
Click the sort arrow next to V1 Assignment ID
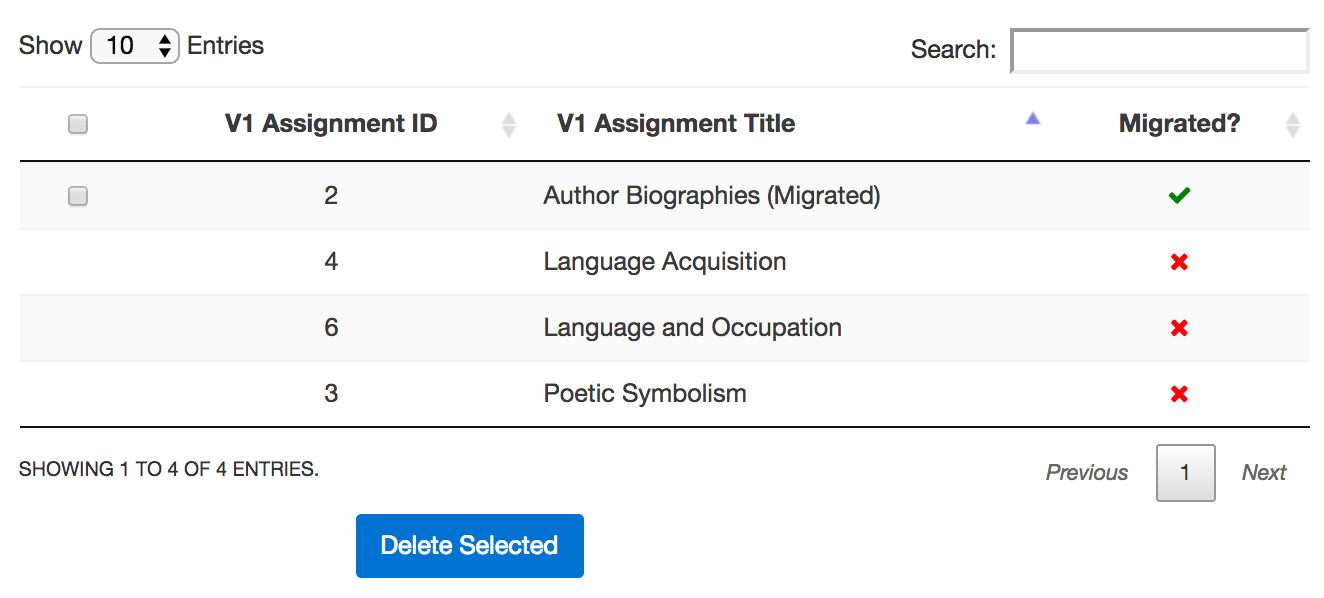point(510,124)
